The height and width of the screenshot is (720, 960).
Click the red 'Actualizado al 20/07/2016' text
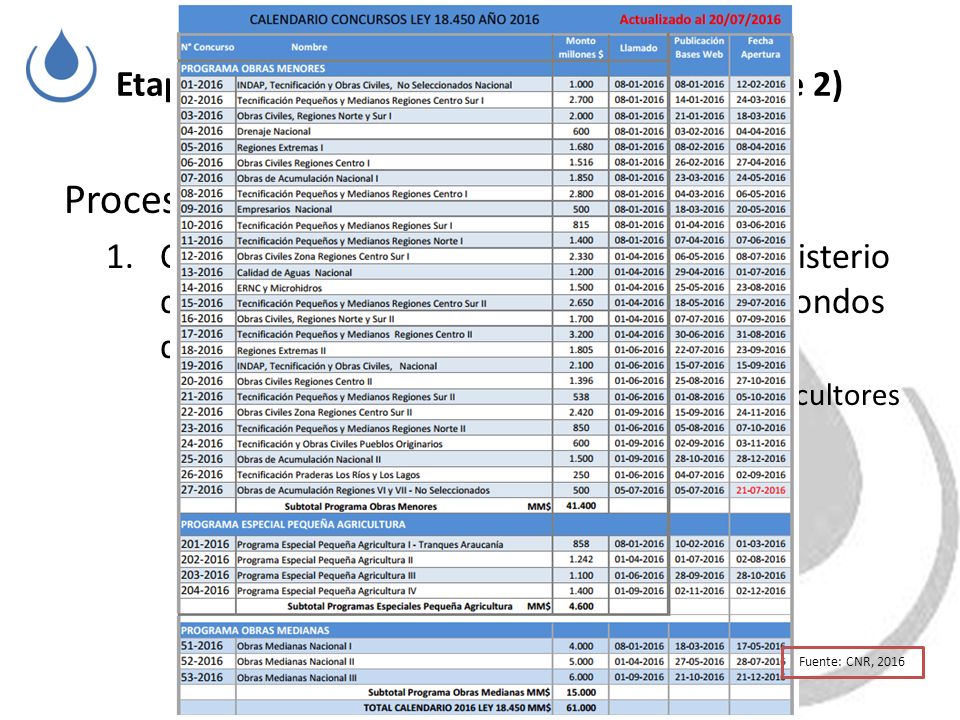pos(700,20)
